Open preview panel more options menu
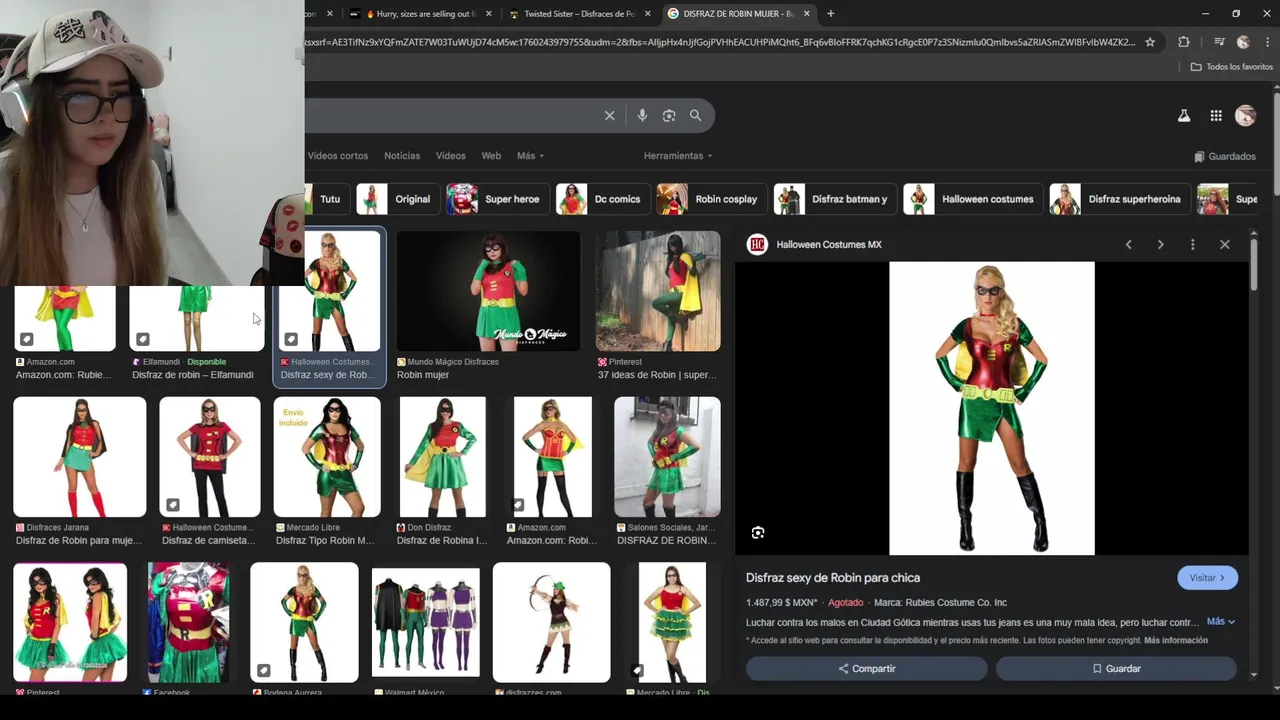1280x720 pixels. click(x=1192, y=245)
